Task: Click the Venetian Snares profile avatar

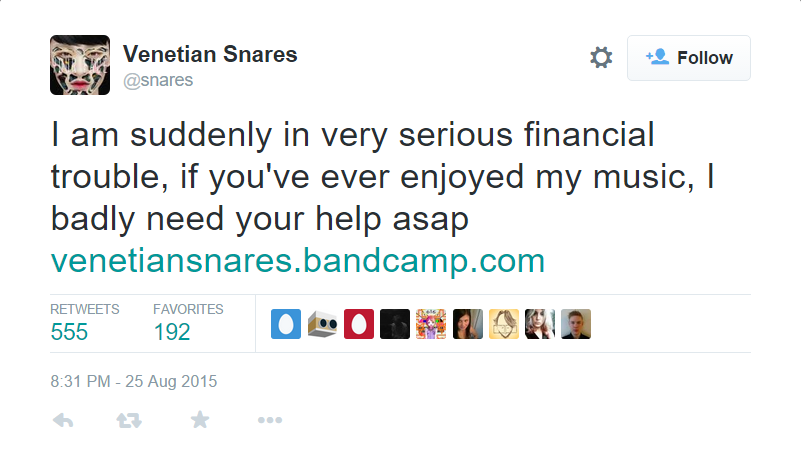Action: pyautogui.click(x=79, y=65)
